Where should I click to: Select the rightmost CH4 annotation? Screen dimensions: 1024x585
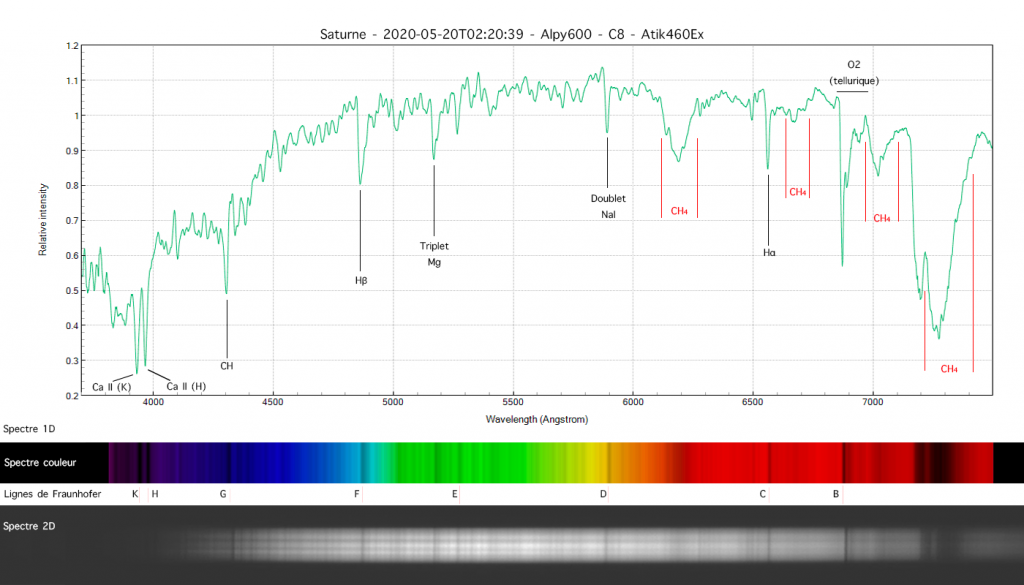(x=948, y=367)
